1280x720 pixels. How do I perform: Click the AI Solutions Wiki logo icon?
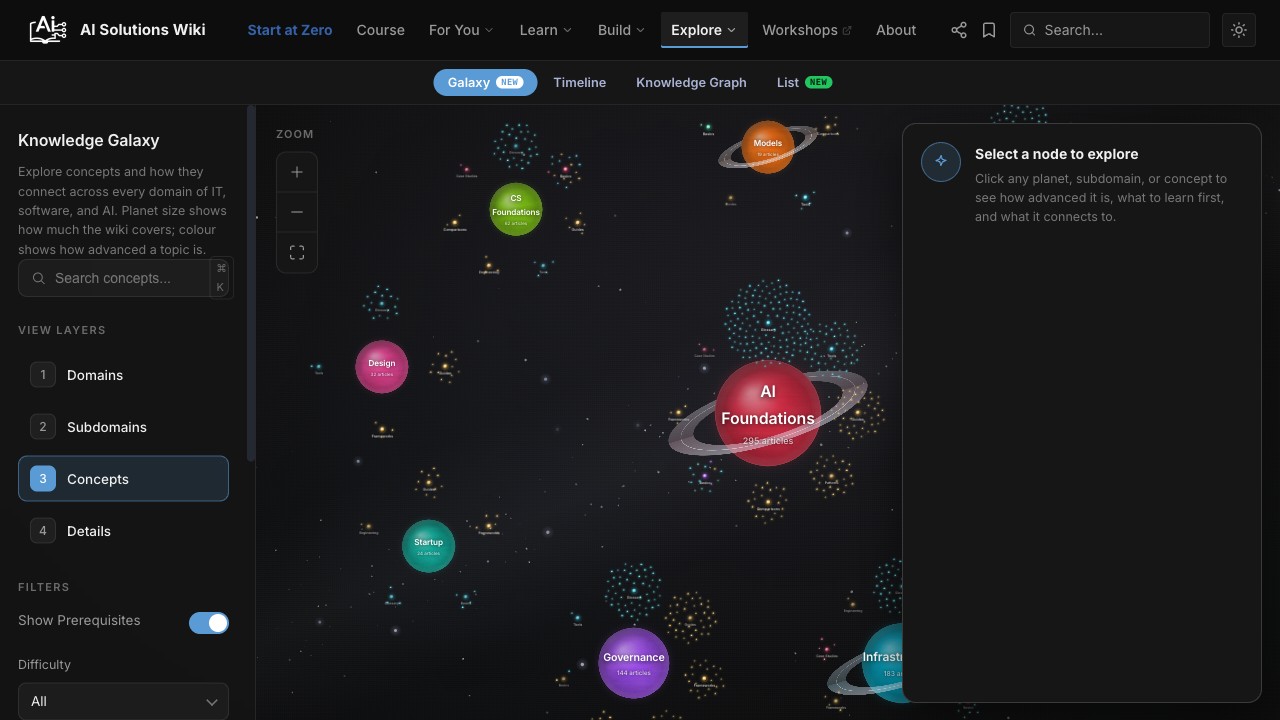(x=47, y=30)
